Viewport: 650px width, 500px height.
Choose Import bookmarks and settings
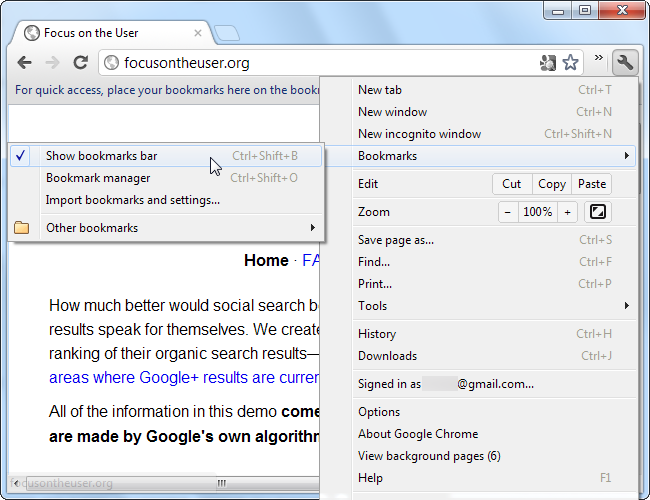166,200
